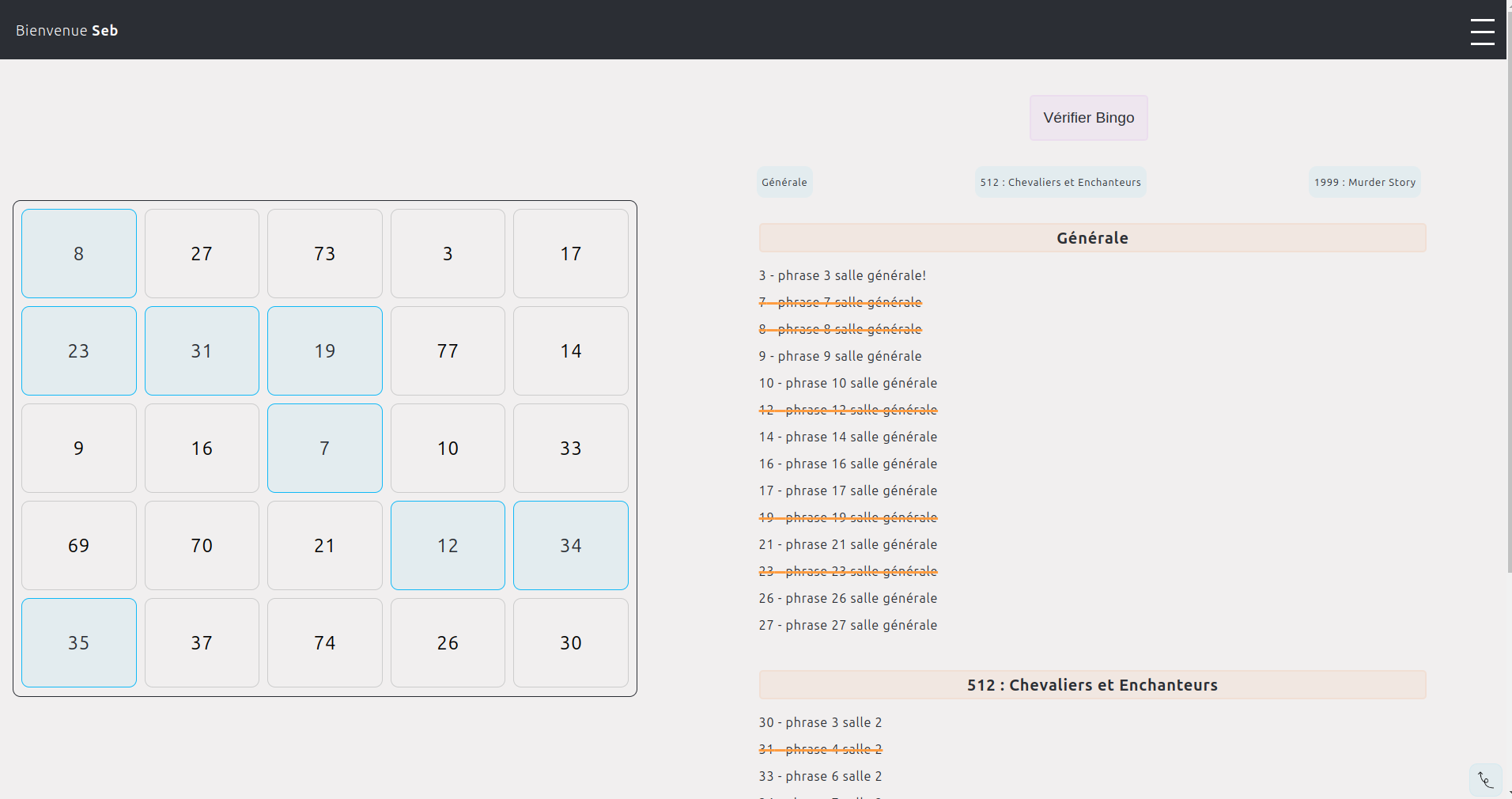The image size is (1512, 799).
Task: Unmark highlighted cell 34
Action: [571, 545]
